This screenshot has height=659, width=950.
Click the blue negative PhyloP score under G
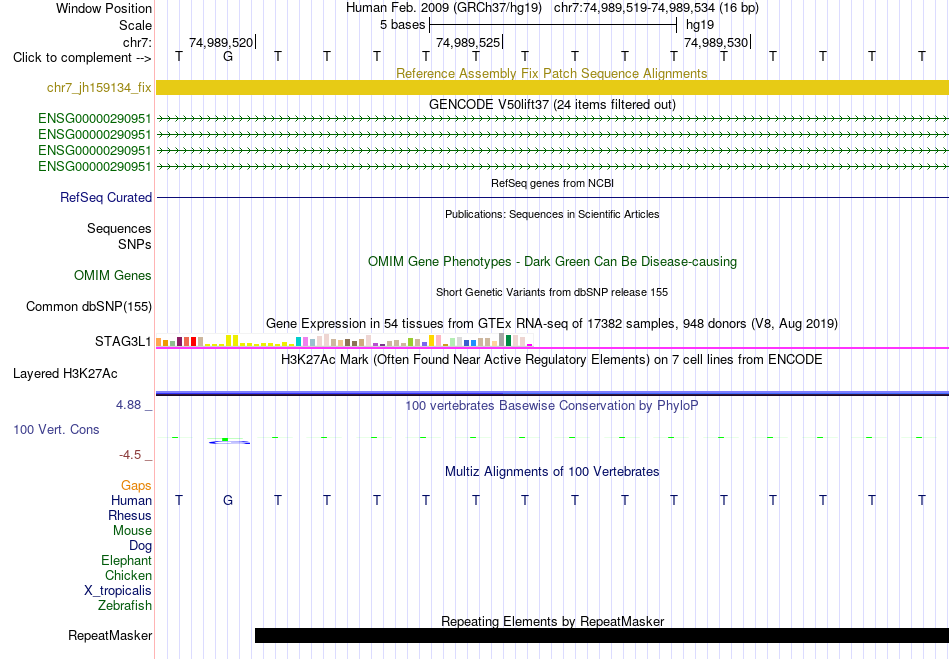tap(230, 443)
